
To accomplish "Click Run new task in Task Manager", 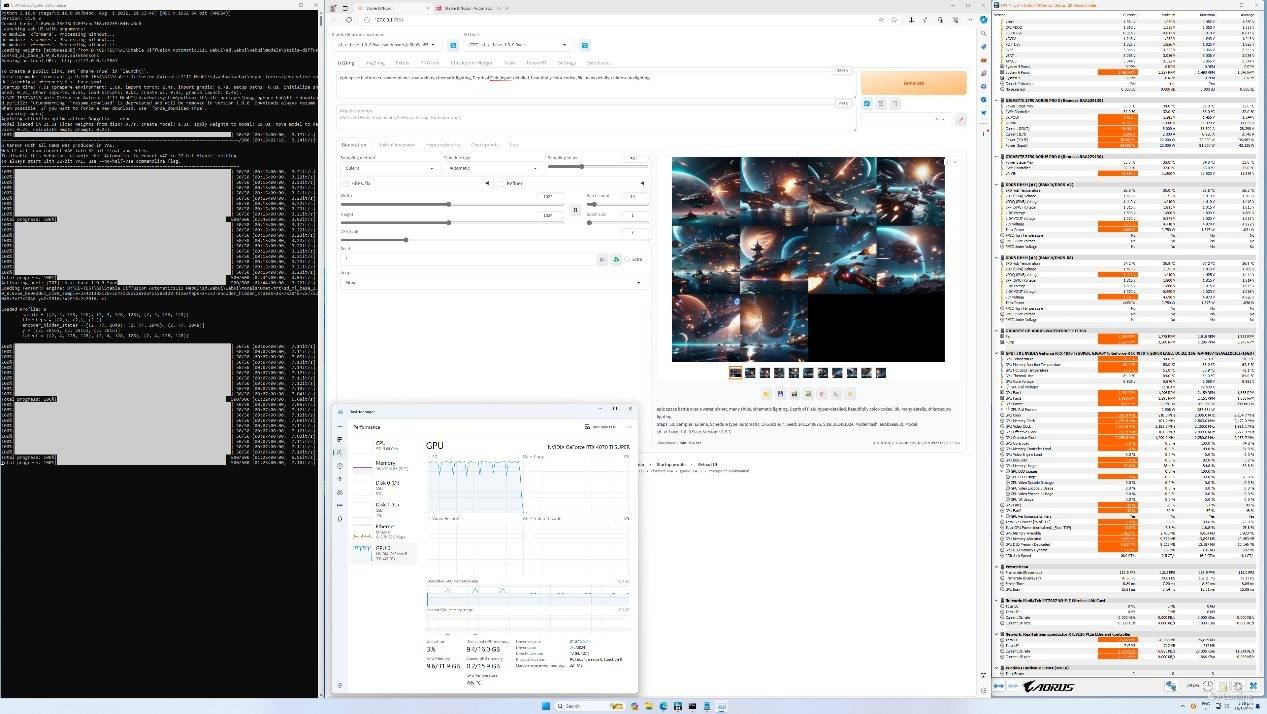I will coord(604,427).
